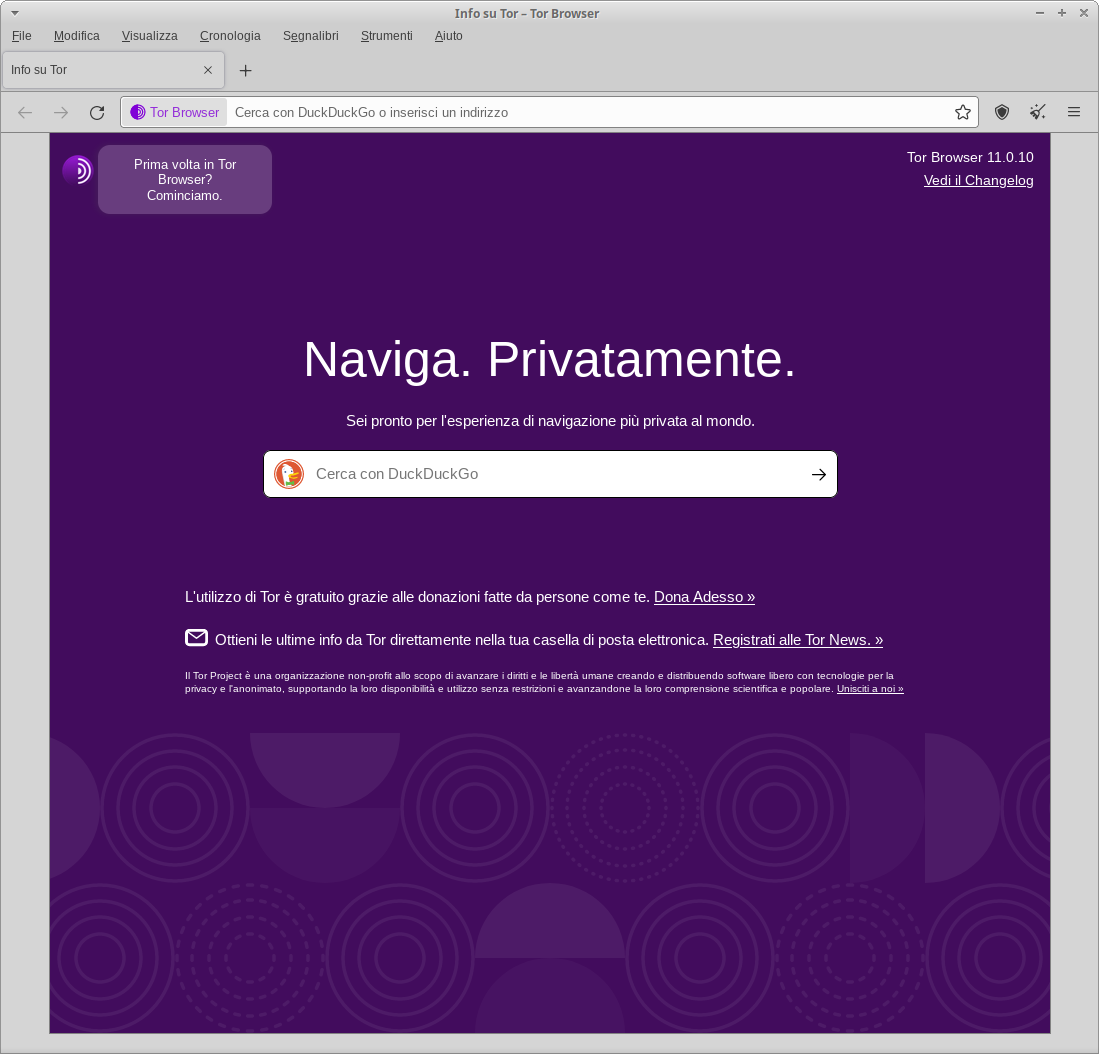The width and height of the screenshot is (1099, 1054).
Task: Click the back navigation arrow
Action: 25,113
